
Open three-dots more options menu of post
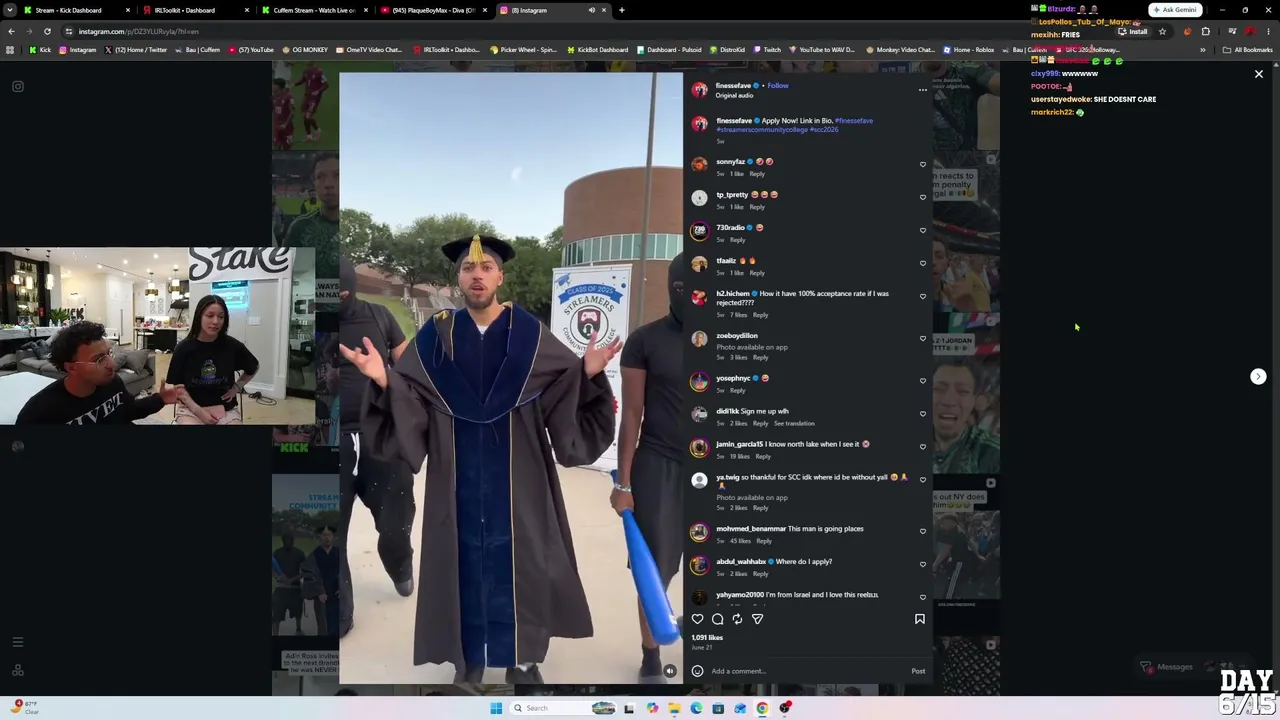click(x=923, y=90)
